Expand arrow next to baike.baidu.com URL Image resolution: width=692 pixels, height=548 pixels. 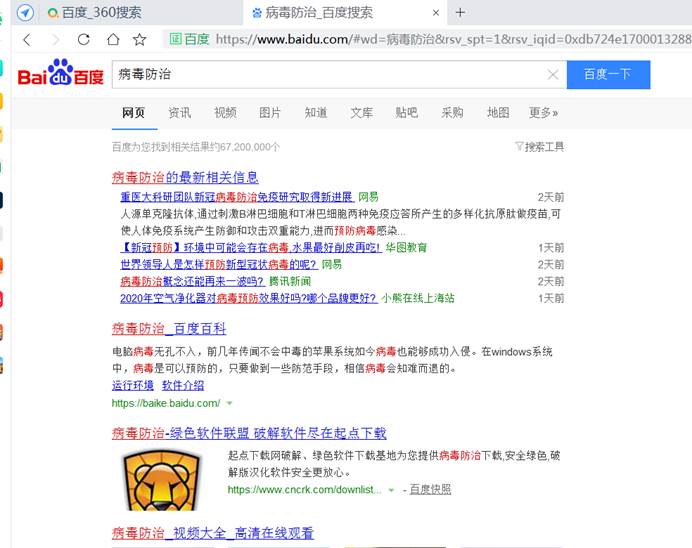click(x=230, y=403)
